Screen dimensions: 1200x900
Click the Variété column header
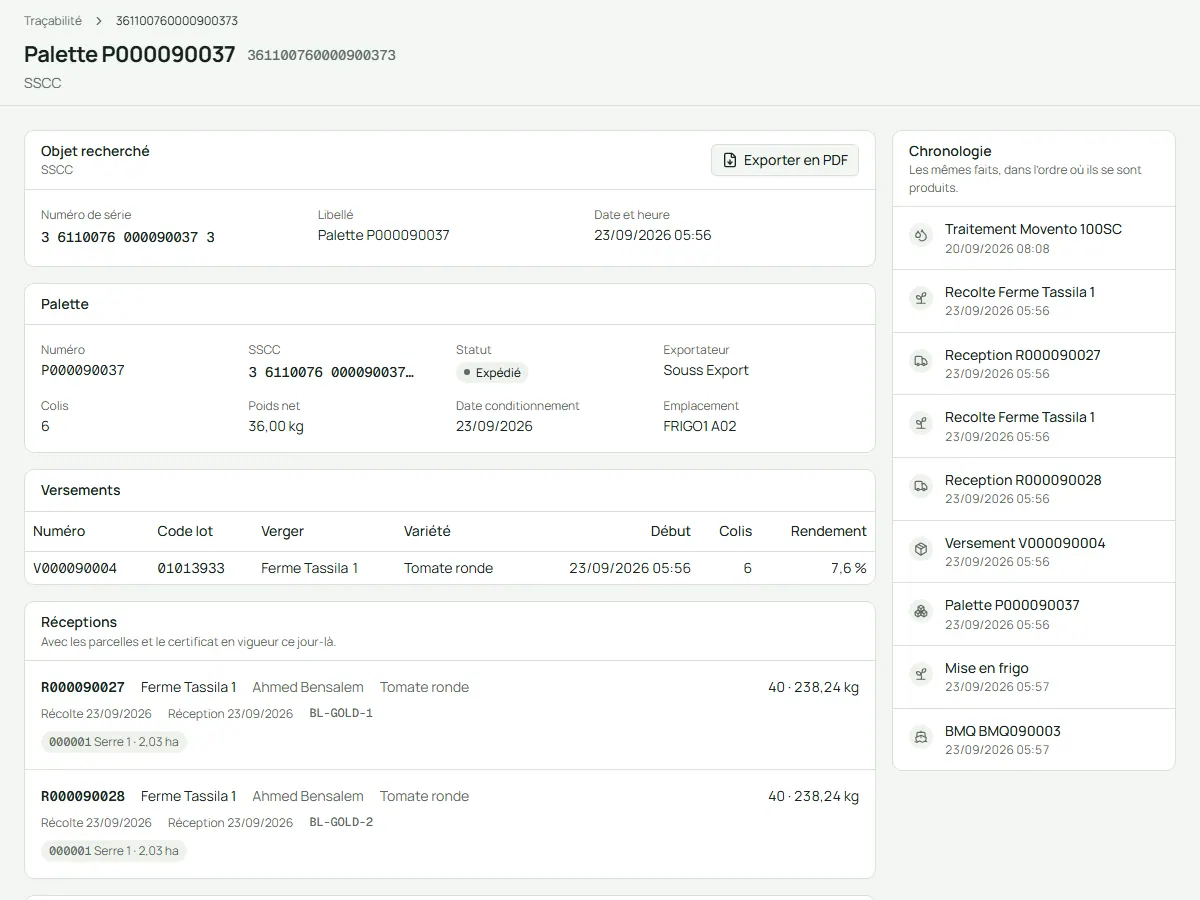(x=427, y=531)
